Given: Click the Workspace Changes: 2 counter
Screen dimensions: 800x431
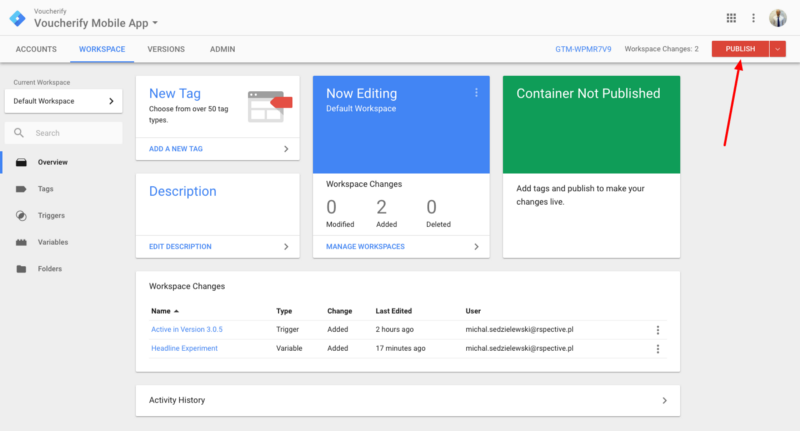Looking at the screenshot, I should pos(661,49).
